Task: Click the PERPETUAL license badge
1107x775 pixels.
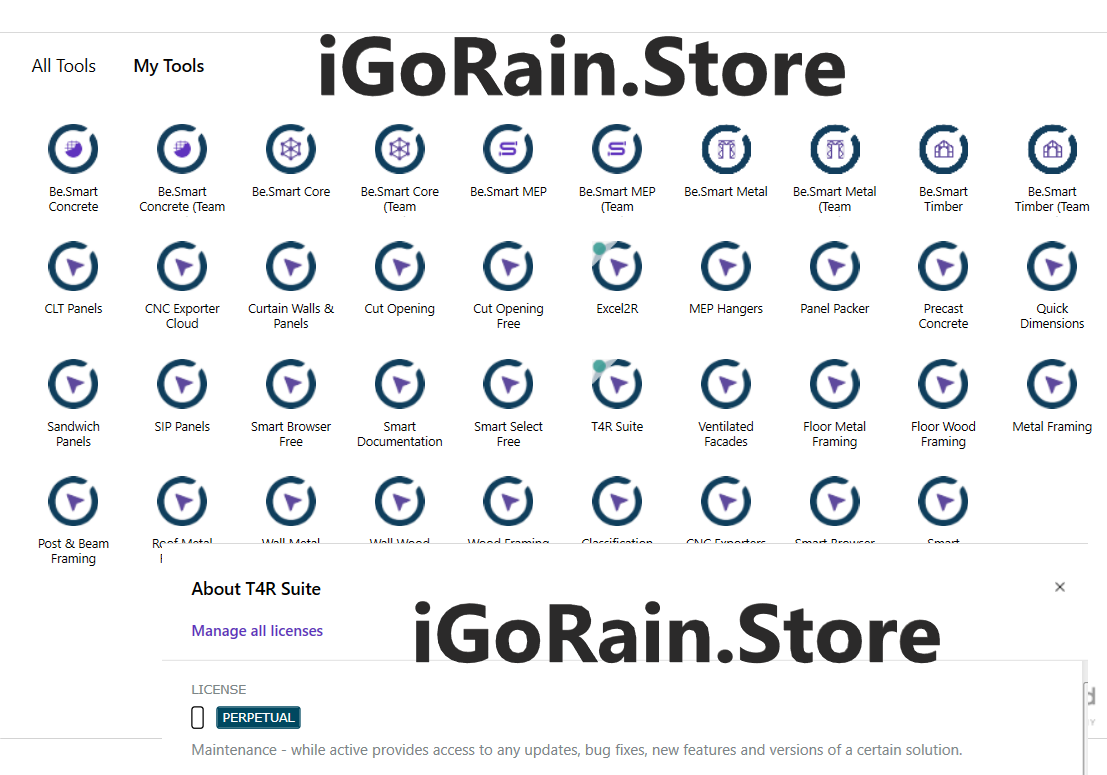Action: point(258,718)
